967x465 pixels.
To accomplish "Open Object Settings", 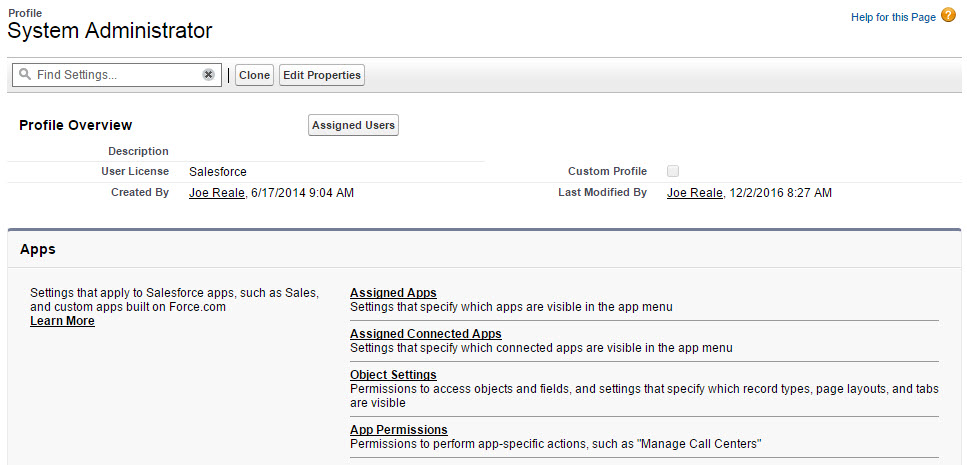I will click(393, 374).
